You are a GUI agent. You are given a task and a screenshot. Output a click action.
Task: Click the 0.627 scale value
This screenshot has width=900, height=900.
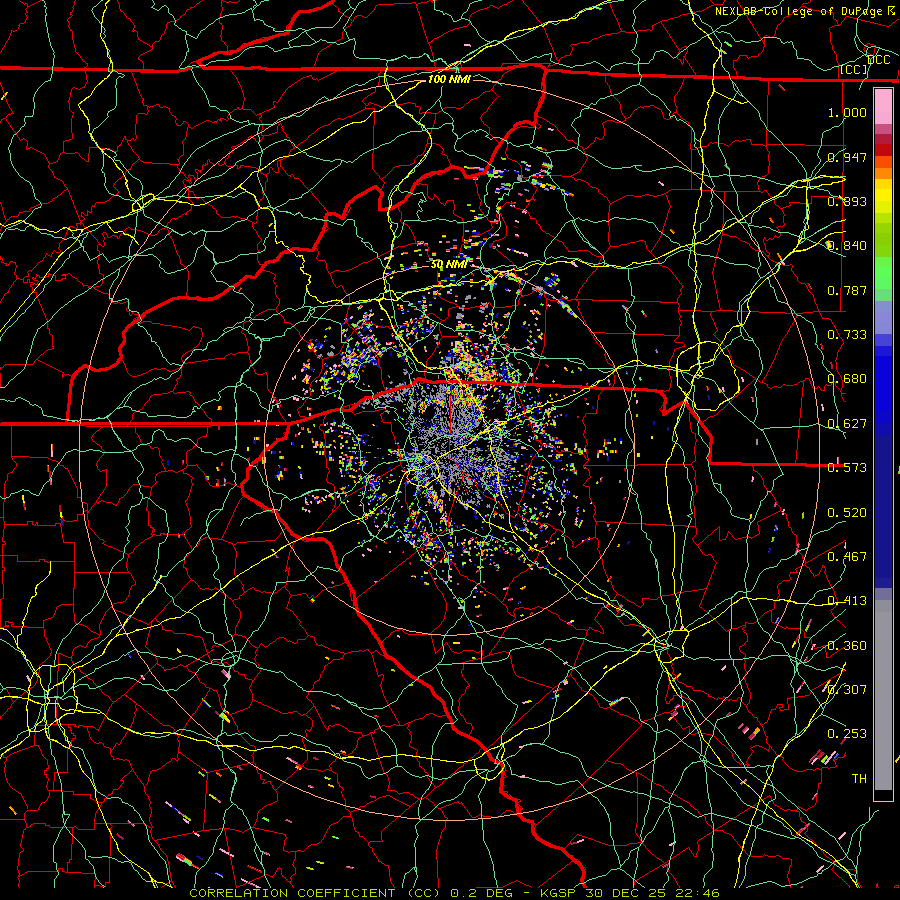pos(847,423)
